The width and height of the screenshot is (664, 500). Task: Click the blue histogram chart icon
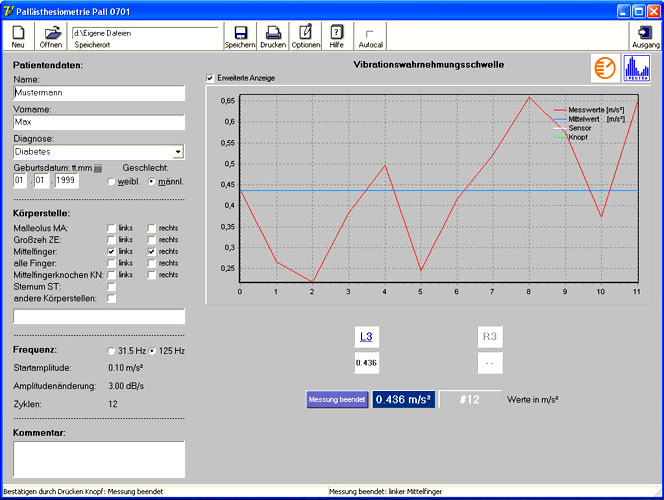click(636, 68)
